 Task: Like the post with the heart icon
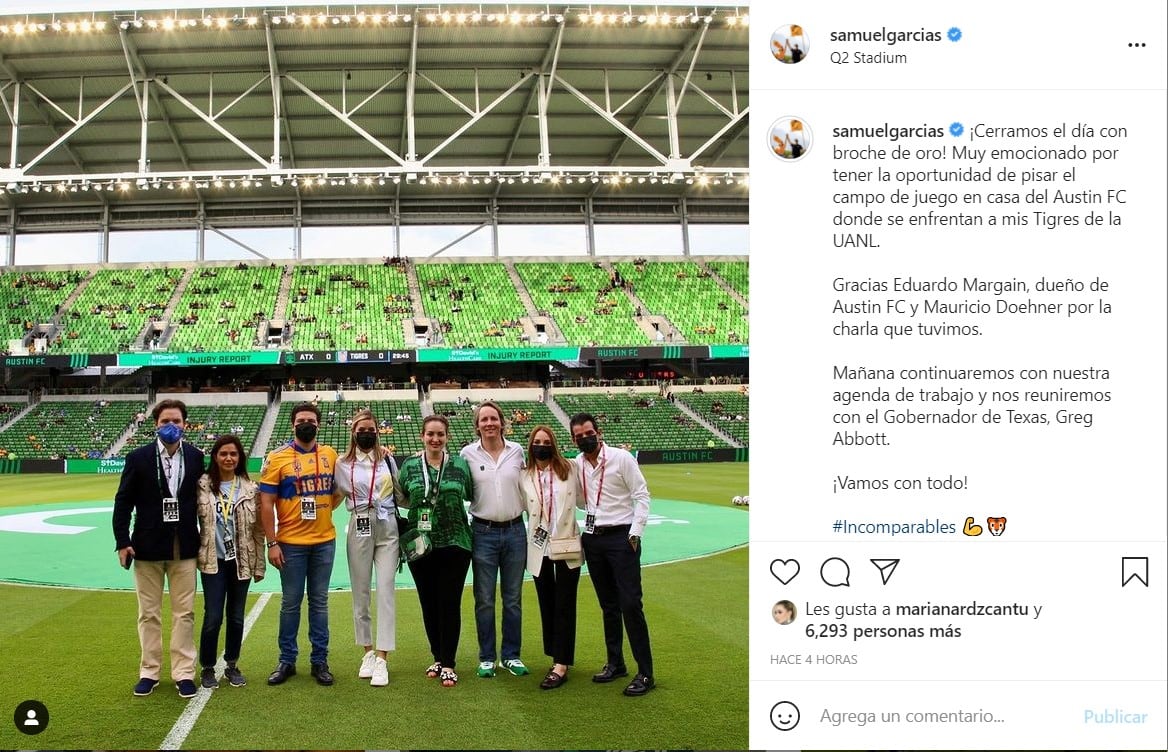tap(784, 572)
